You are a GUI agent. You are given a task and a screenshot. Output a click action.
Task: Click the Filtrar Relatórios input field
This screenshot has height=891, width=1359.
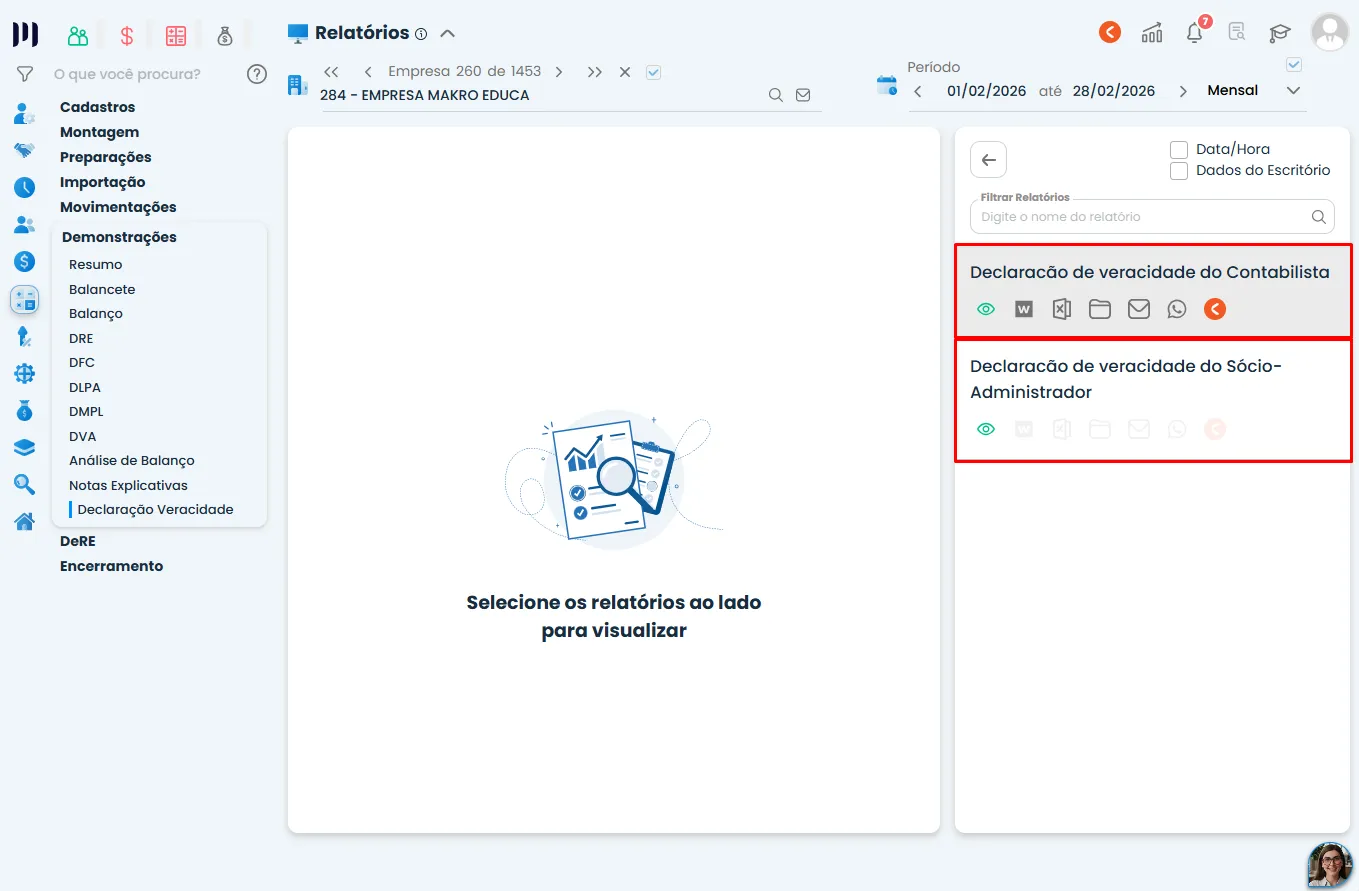1152,216
